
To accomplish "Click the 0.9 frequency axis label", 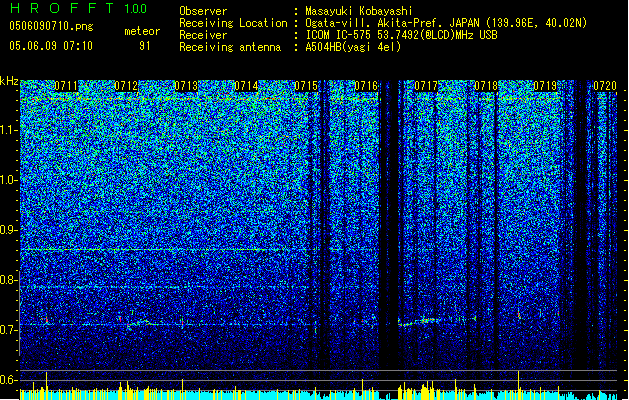I will pyautogui.click(x=9, y=230).
